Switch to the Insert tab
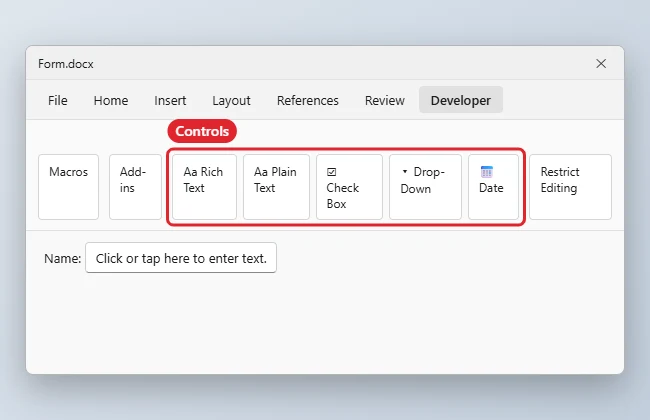This screenshot has width=650, height=420. pyautogui.click(x=170, y=100)
